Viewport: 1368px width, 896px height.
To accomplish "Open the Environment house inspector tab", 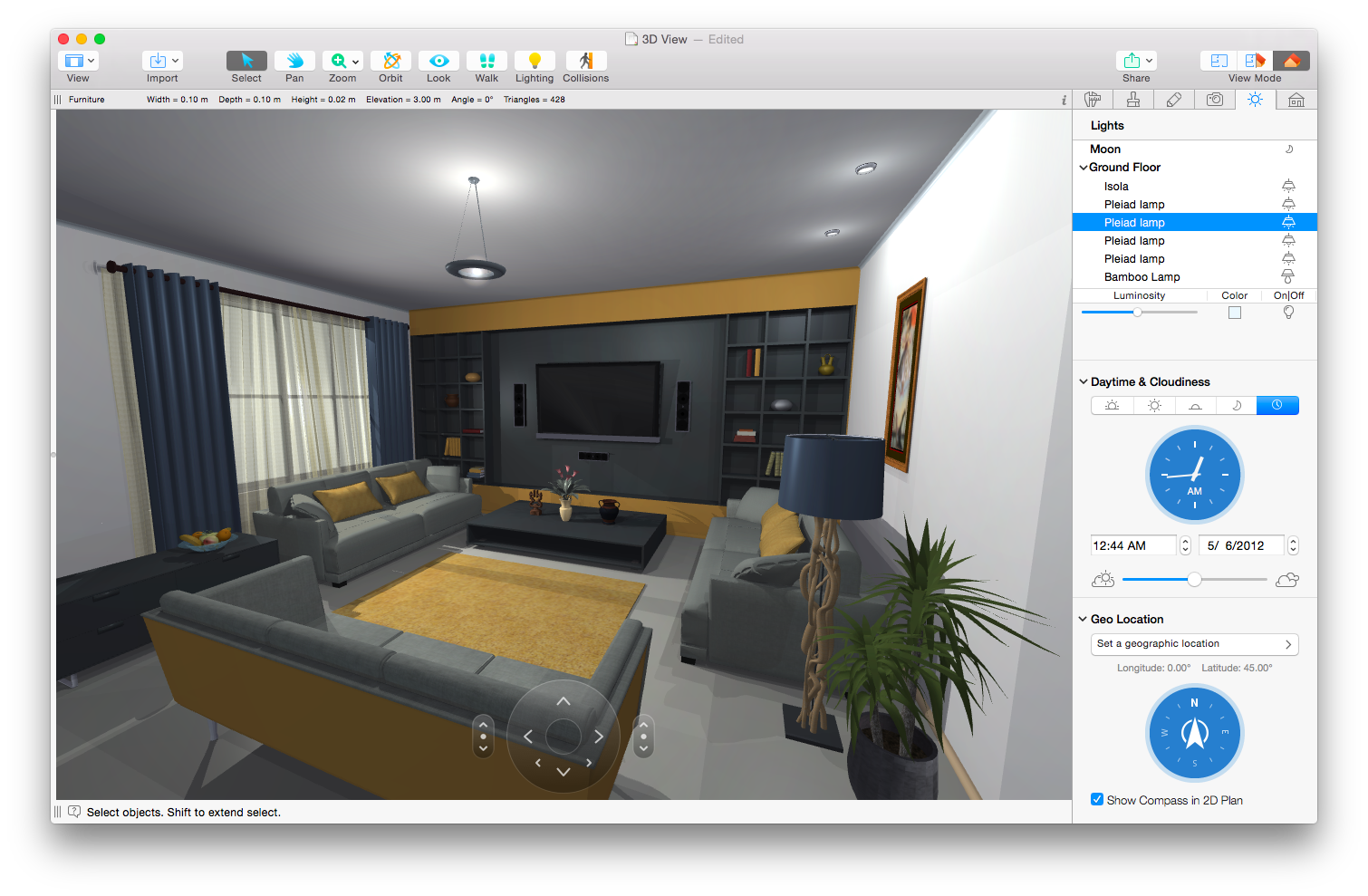I will coord(1296,100).
